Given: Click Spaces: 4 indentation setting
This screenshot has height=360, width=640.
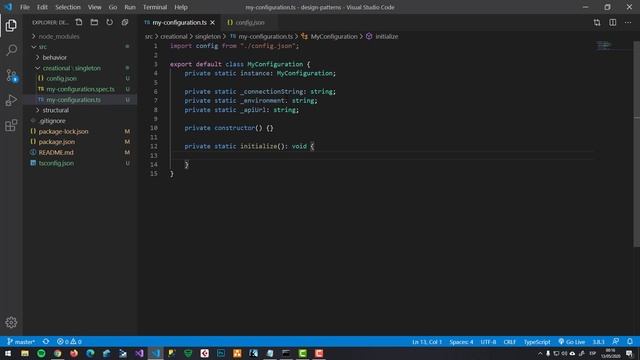Looking at the screenshot, I should coord(461,342).
